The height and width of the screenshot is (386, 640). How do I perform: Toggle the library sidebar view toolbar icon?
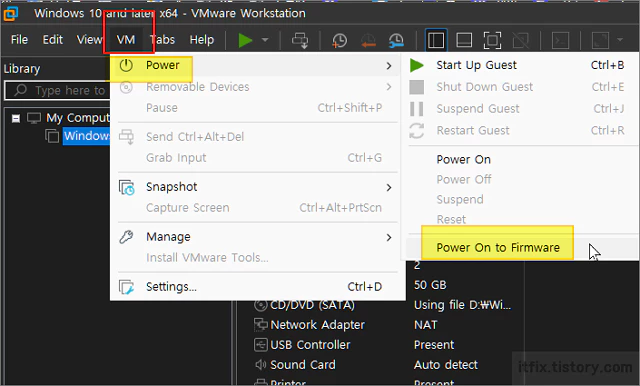click(x=436, y=40)
